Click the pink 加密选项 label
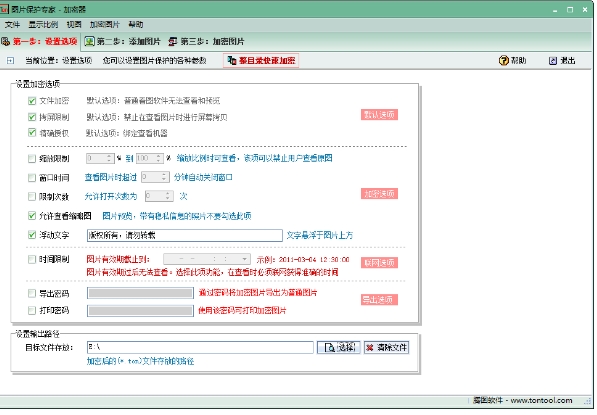Viewport: 597px width, 415px height. click(x=379, y=194)
